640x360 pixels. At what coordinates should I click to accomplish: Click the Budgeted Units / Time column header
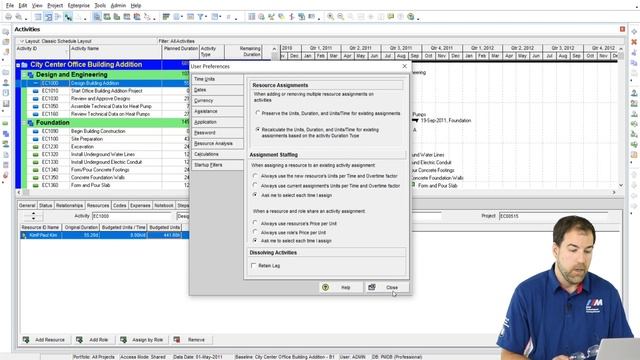(x=123, y=227)
